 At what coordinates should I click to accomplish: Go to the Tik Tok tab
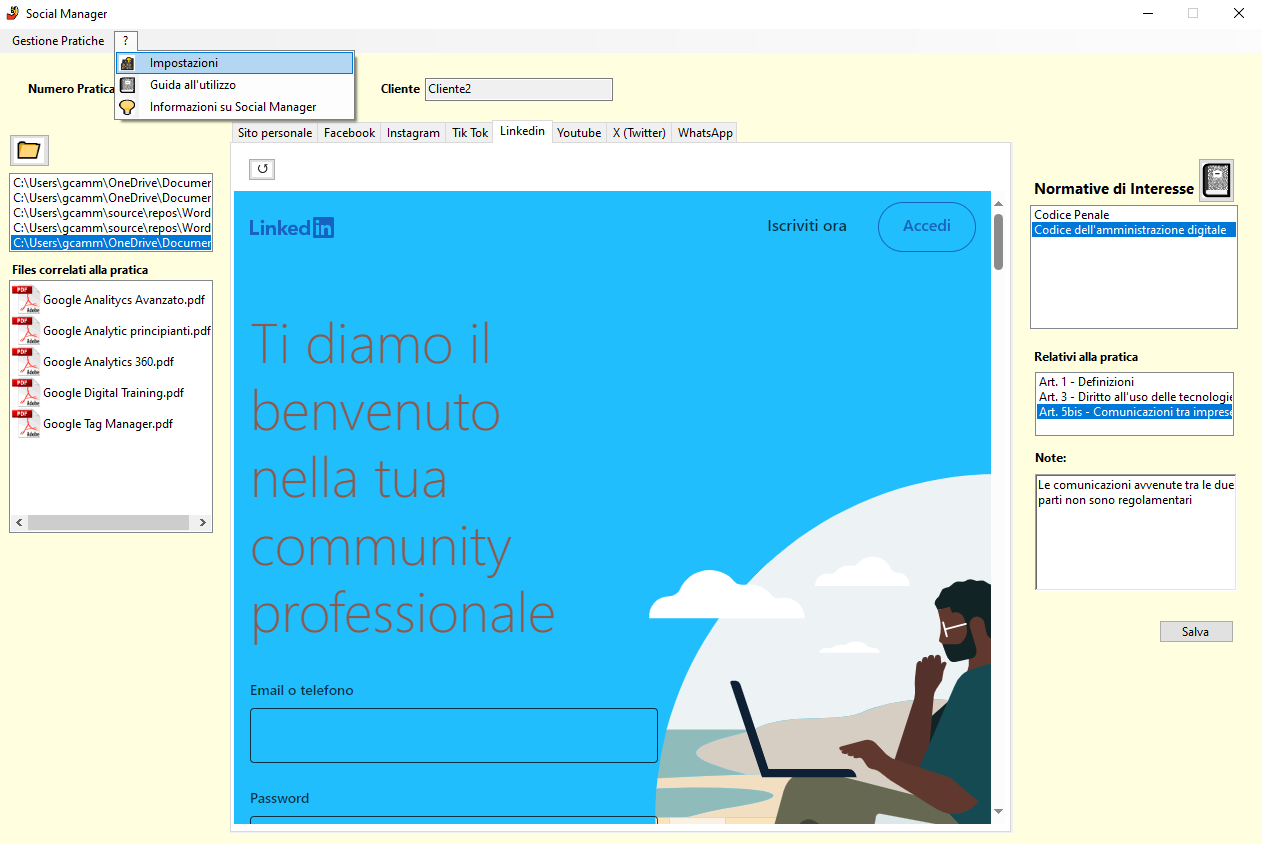click(470, 133)
